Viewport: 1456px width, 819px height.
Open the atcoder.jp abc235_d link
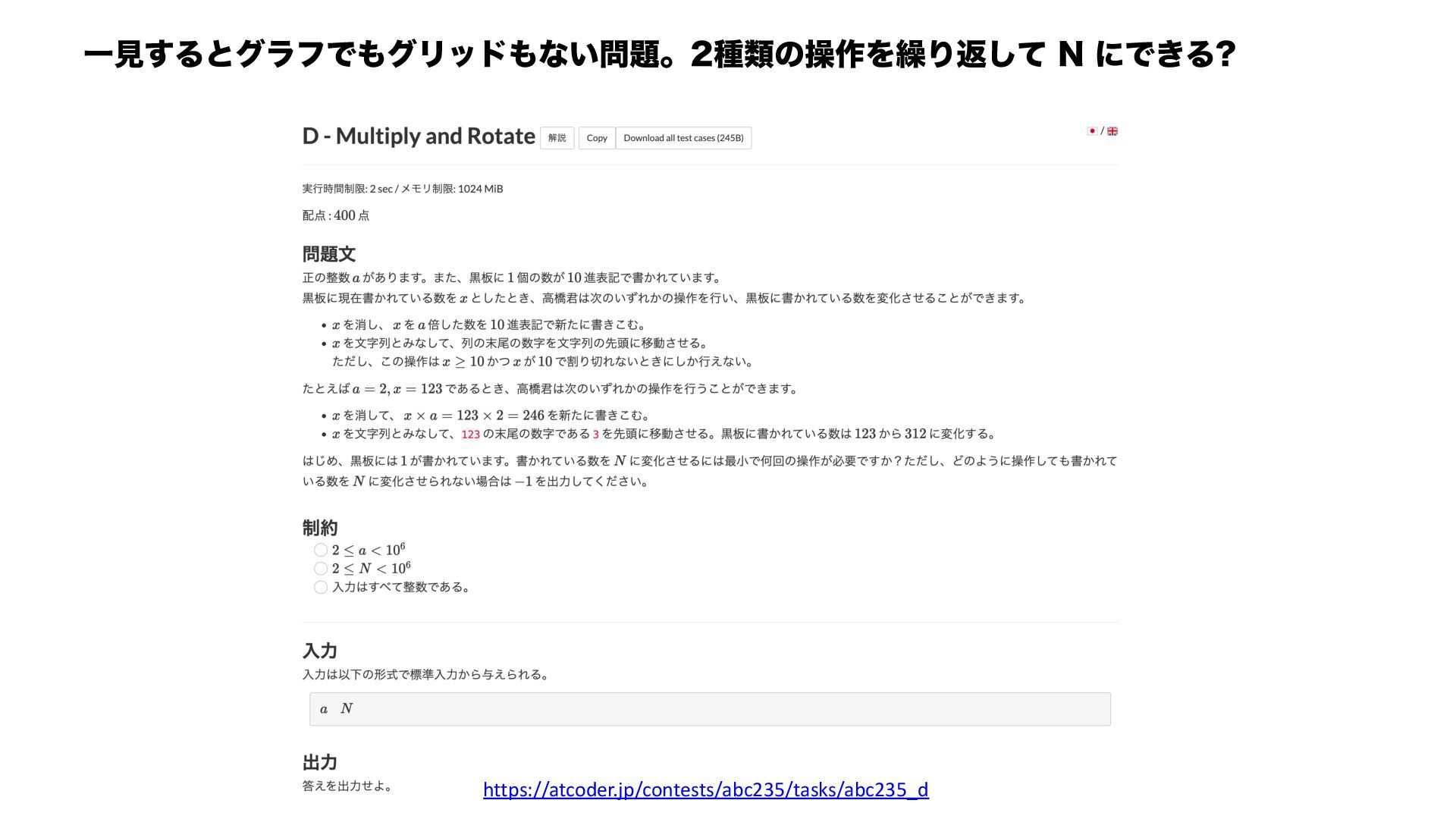[705, 790]
